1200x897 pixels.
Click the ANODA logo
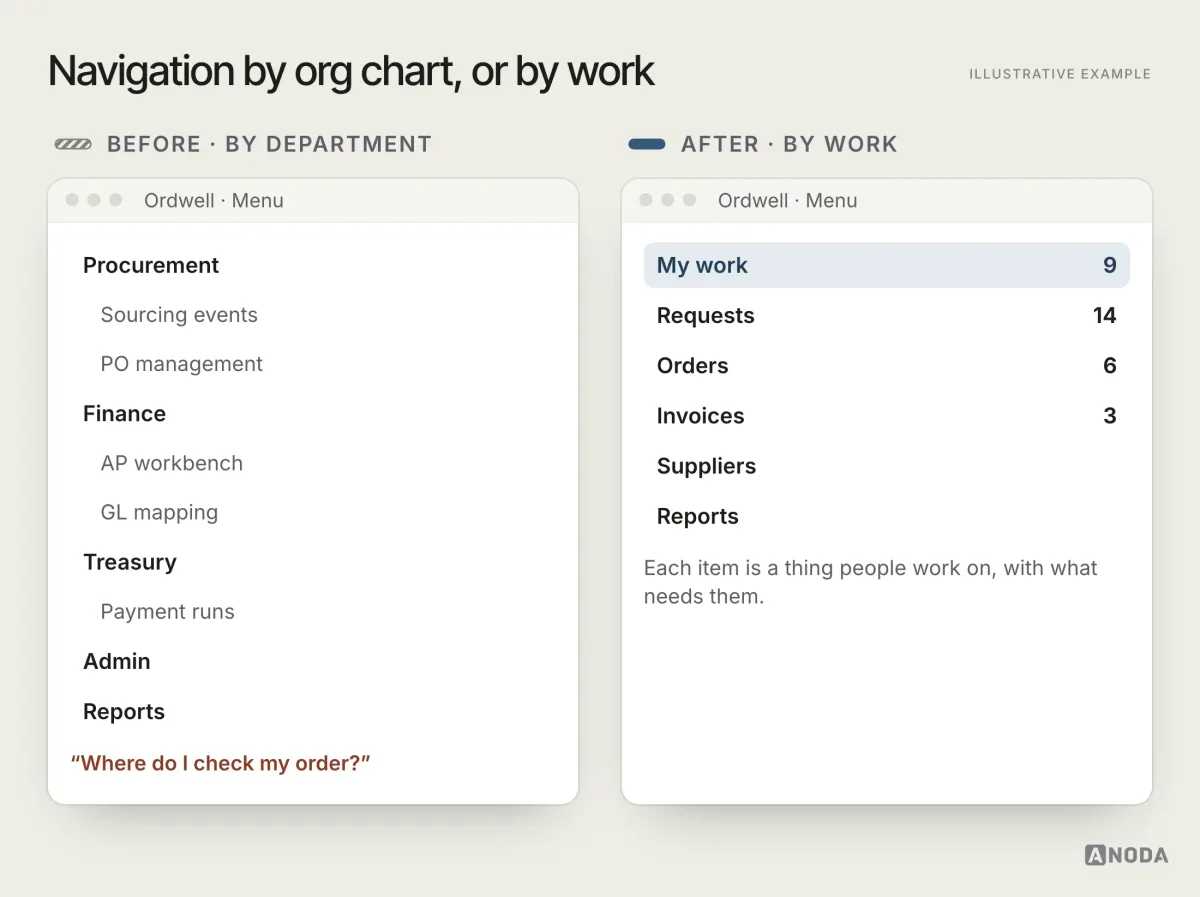pos(1126,855)
